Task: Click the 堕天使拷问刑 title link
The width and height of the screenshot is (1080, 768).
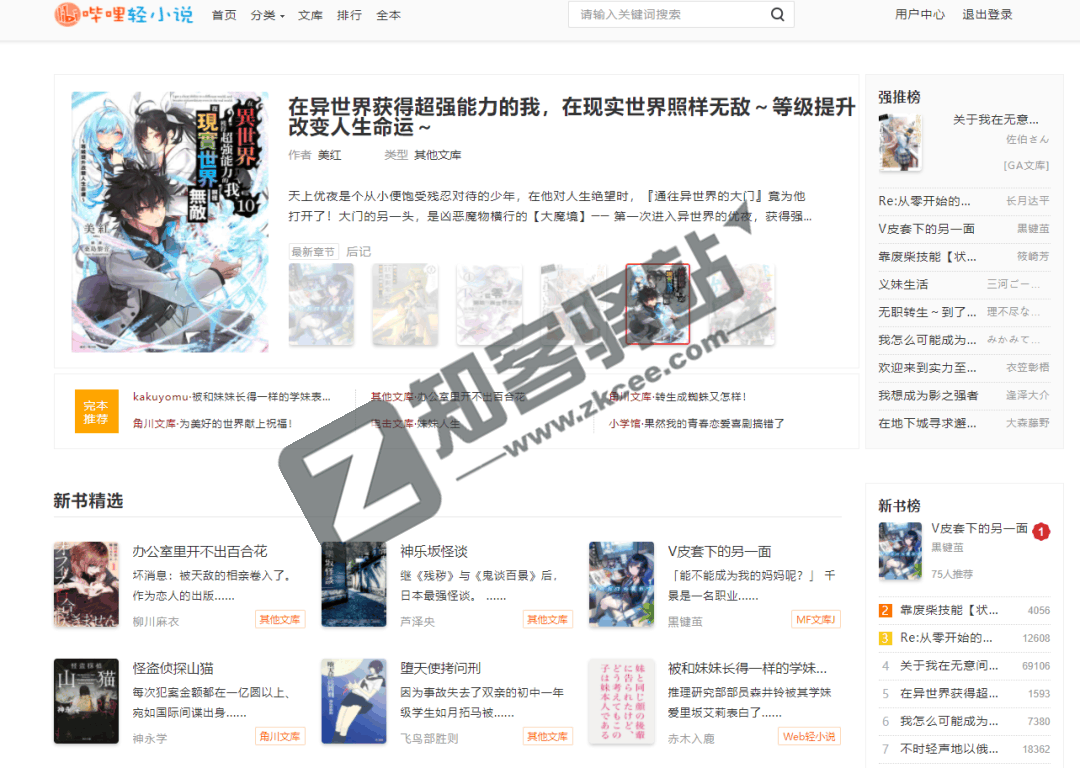Action: click(441, 668)
